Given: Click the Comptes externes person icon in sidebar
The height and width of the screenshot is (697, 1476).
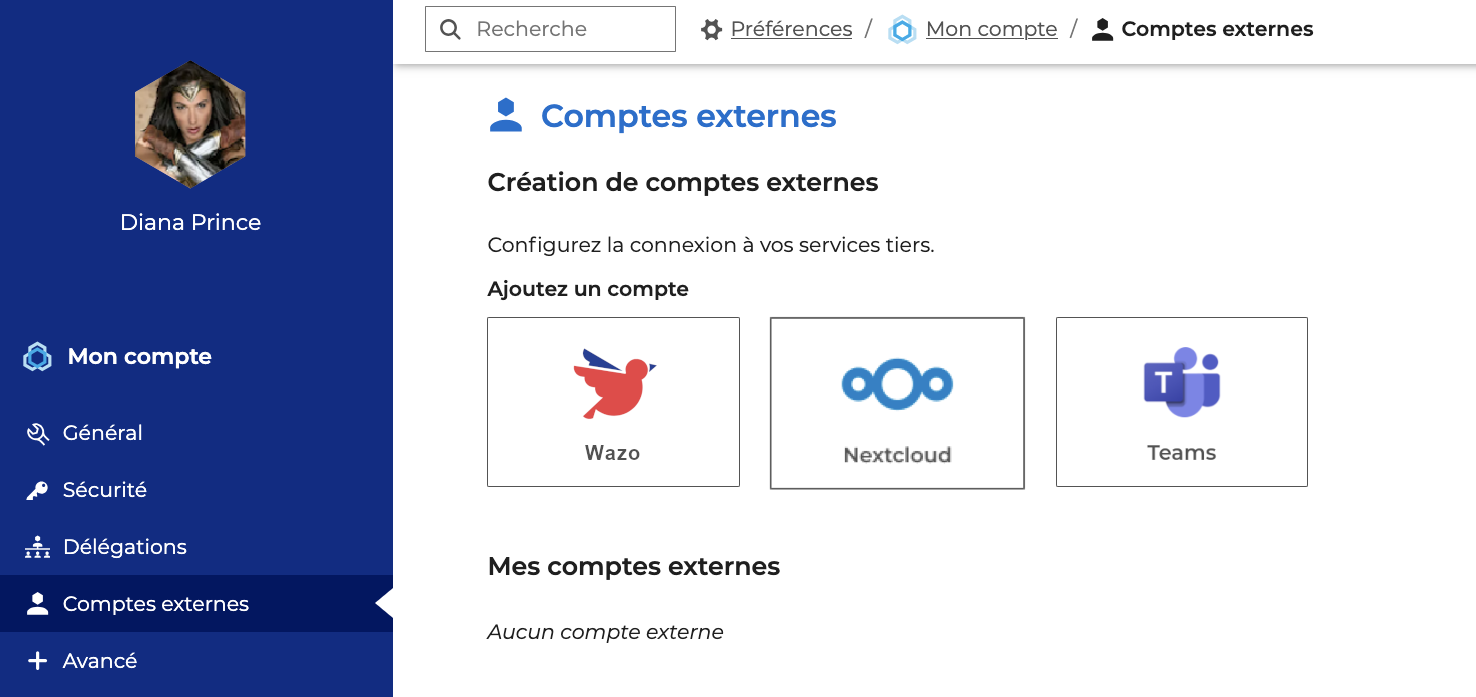Looking at the screenshot, I should tap(37, 604).
